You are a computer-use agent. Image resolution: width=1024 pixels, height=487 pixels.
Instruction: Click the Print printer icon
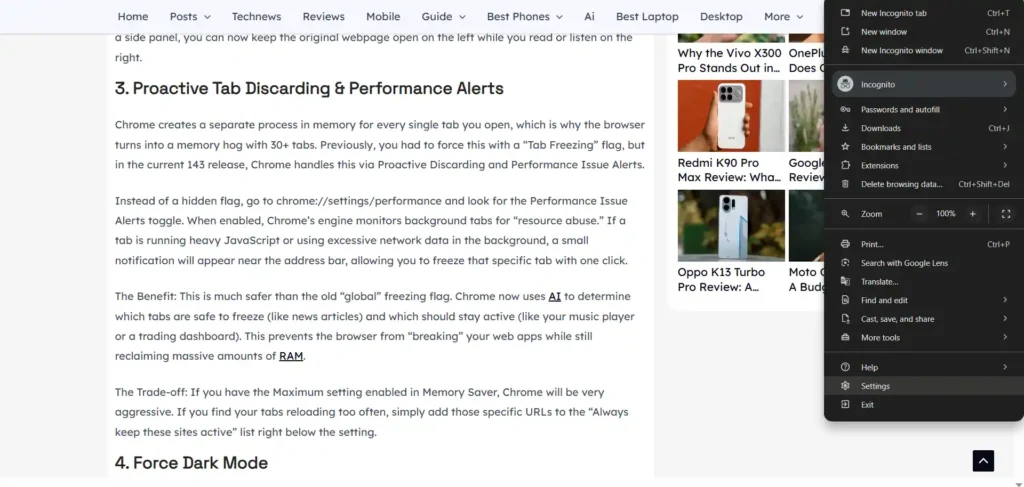(845, 244)
